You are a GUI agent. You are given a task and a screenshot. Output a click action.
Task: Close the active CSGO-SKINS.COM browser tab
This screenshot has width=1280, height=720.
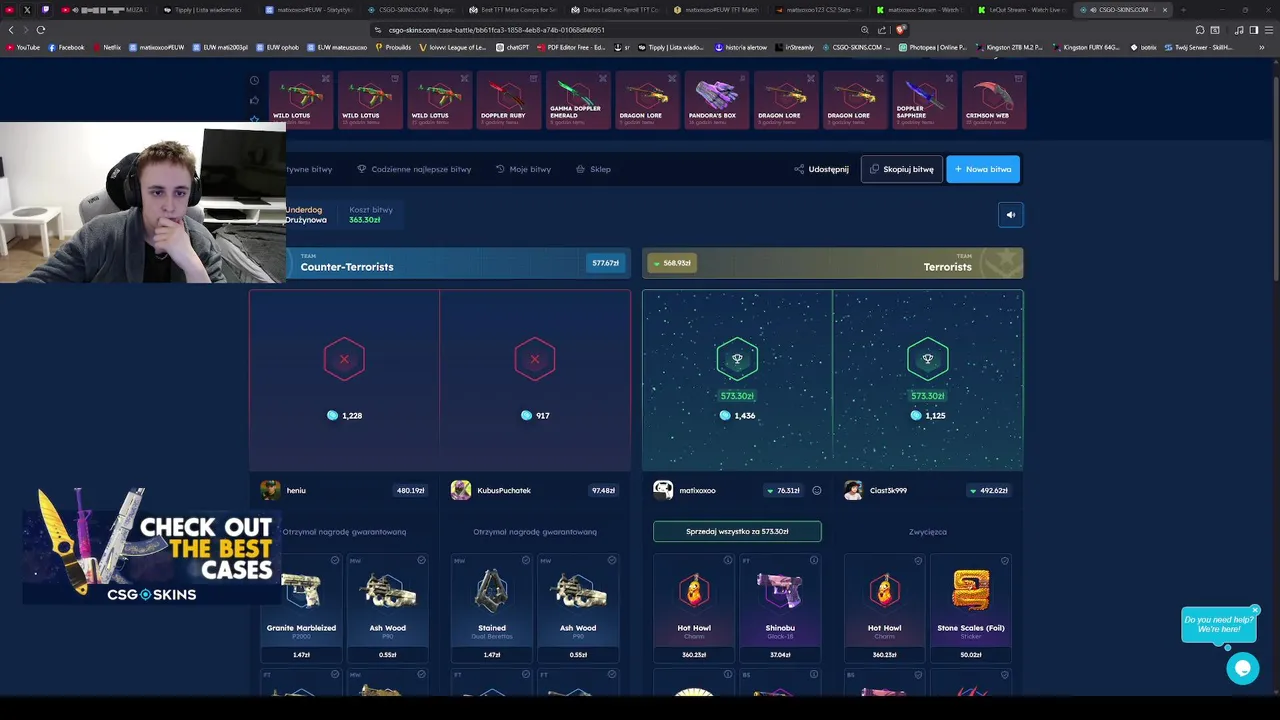pyautogui.click(x=1164, y=10)
